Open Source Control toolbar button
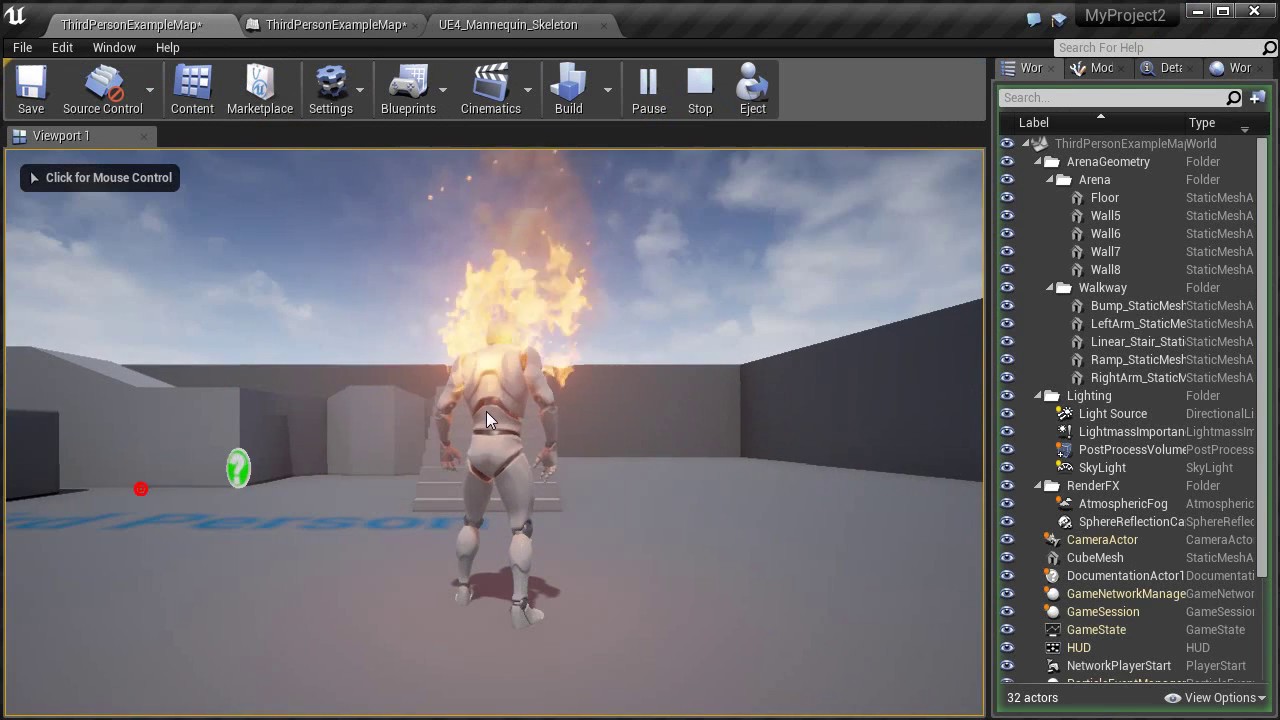 102,90
